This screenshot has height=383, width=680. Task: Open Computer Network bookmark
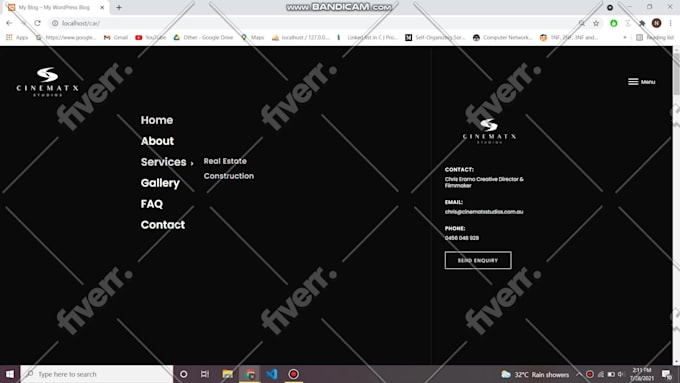[502, 37]
